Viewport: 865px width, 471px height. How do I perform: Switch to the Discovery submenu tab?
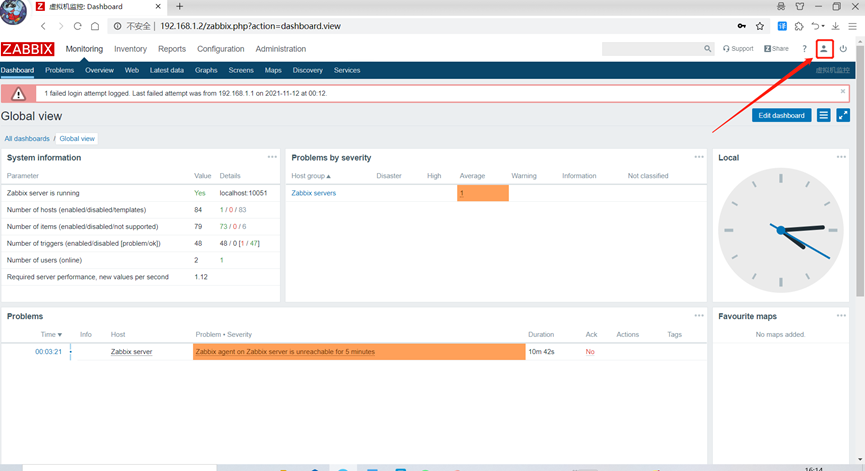coord(307,70)
